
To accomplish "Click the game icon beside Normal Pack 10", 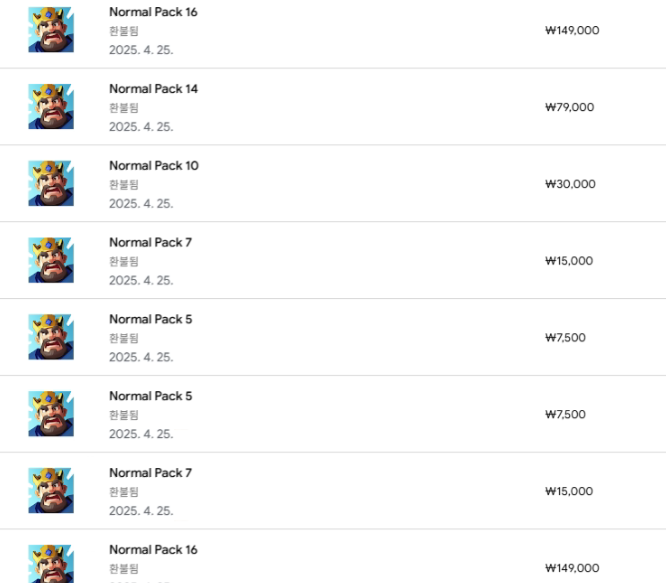I will point(50,184).
